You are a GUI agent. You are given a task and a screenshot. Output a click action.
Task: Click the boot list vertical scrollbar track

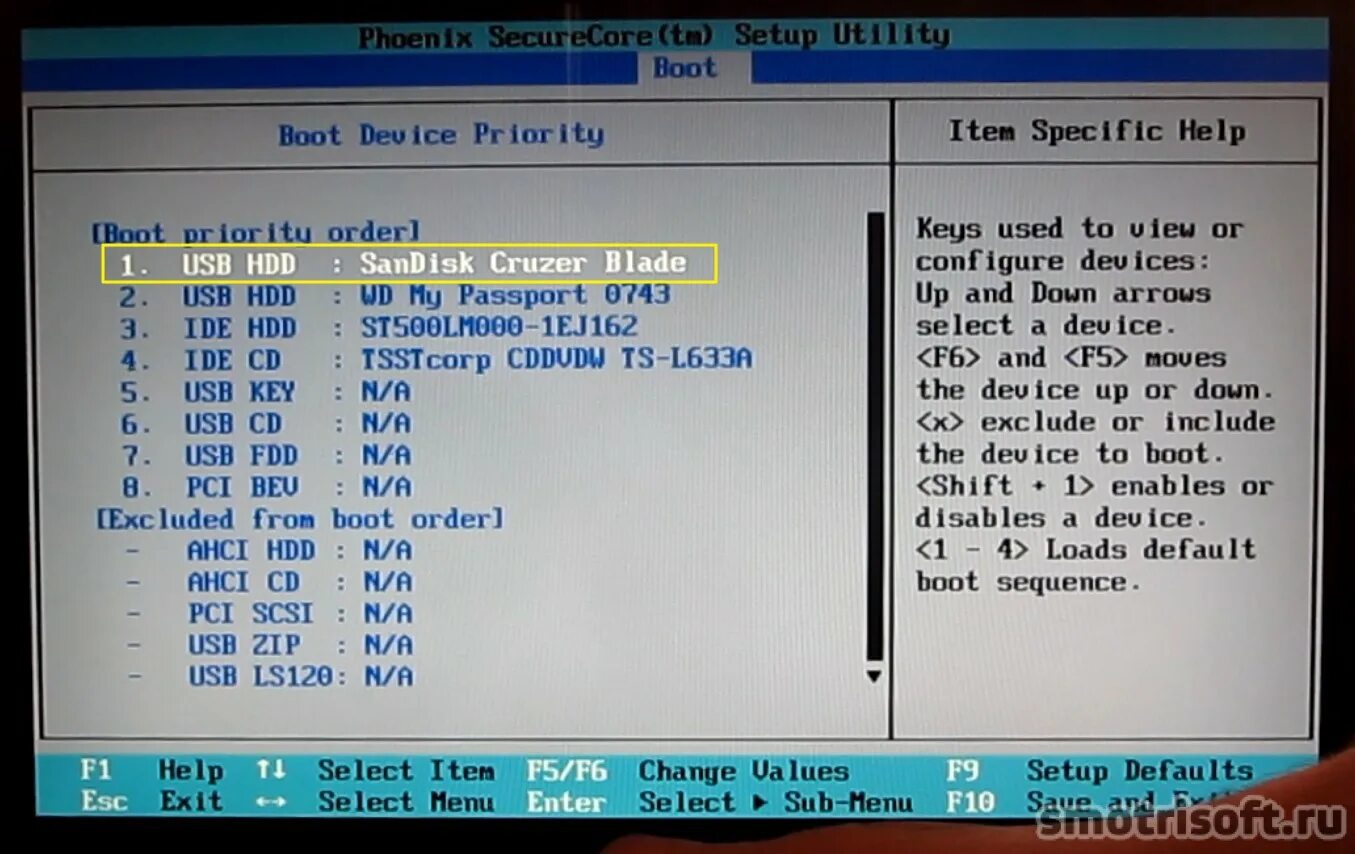(875, 437)
